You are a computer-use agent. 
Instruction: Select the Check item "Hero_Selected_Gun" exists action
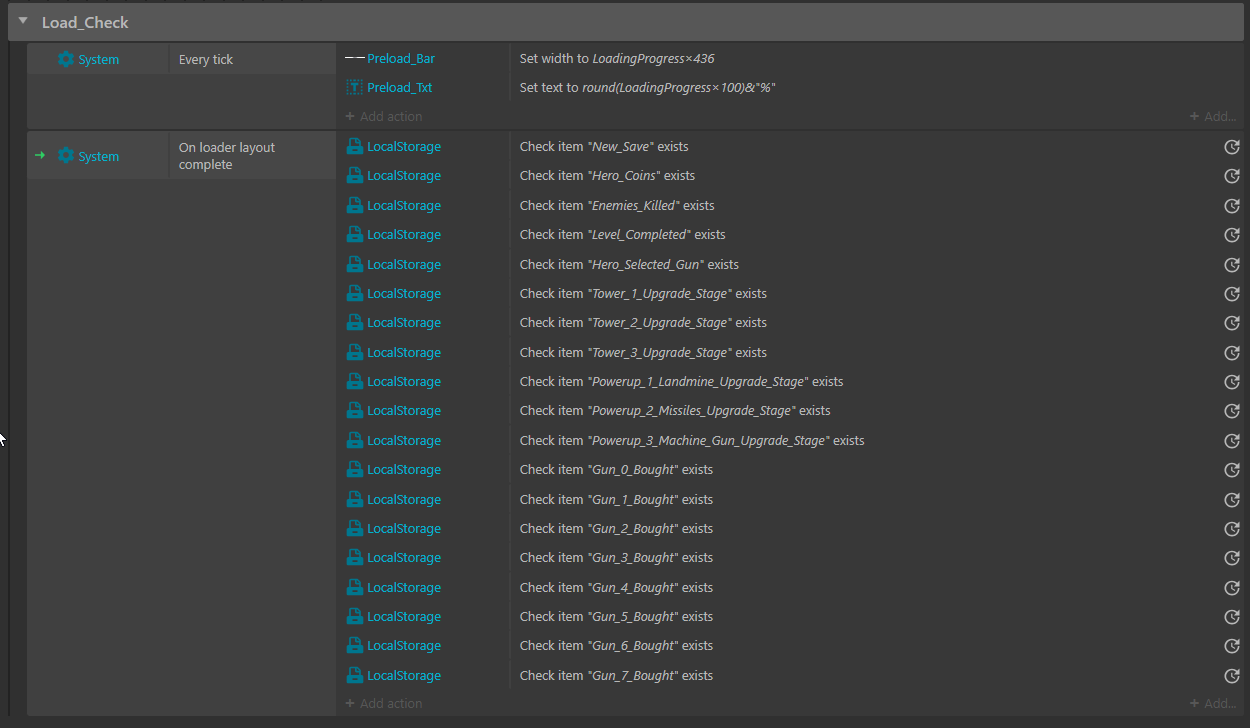pos(629,264)
